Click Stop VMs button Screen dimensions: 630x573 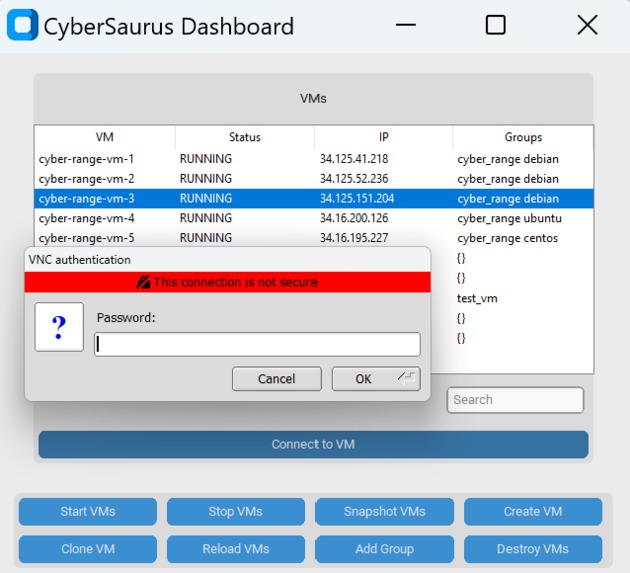[236, 512]
